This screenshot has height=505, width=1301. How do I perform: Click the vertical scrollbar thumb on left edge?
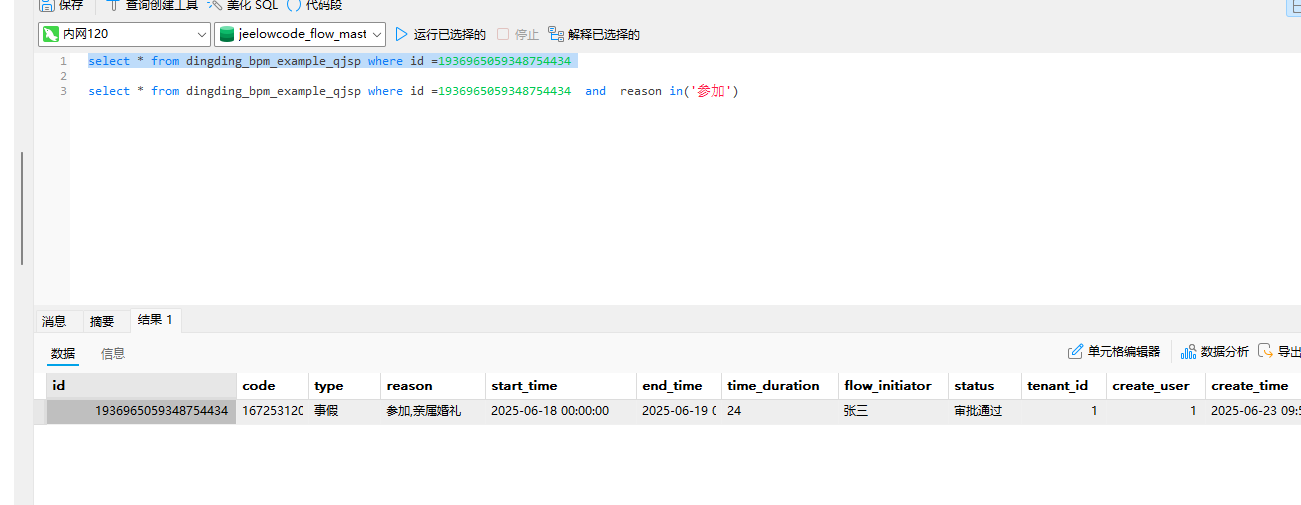point(22,208)
